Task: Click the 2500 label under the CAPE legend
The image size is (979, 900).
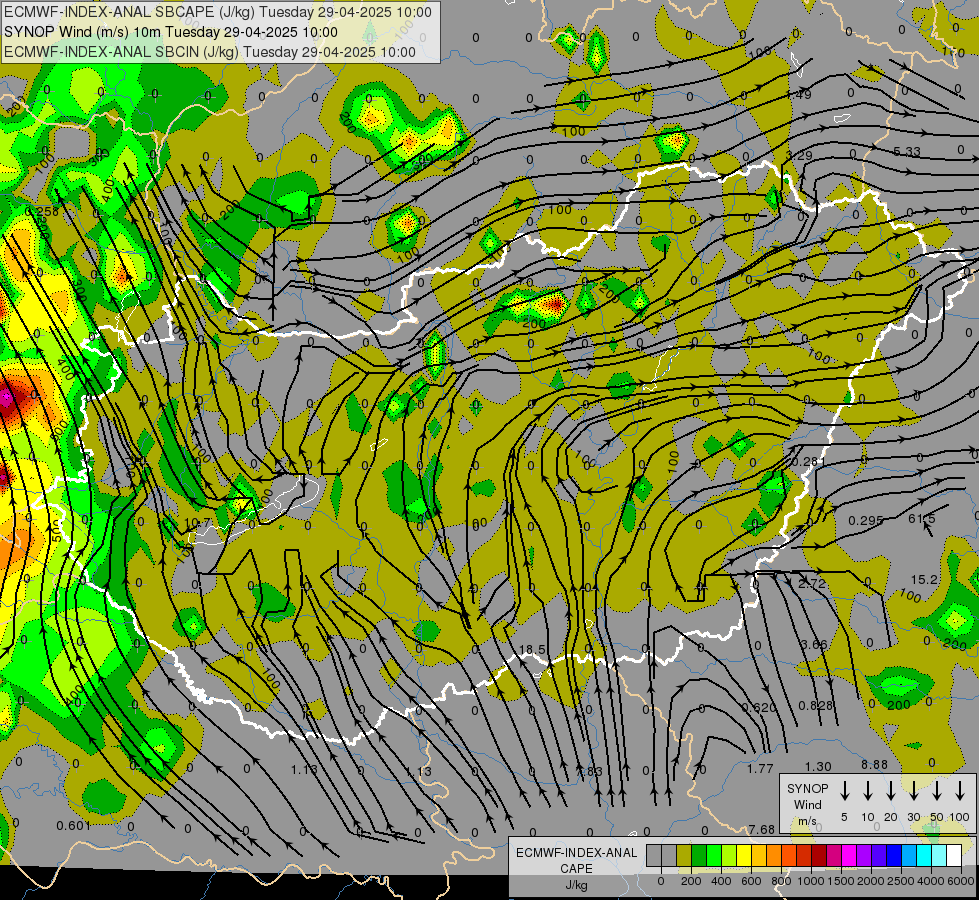Action: (902, 881)
